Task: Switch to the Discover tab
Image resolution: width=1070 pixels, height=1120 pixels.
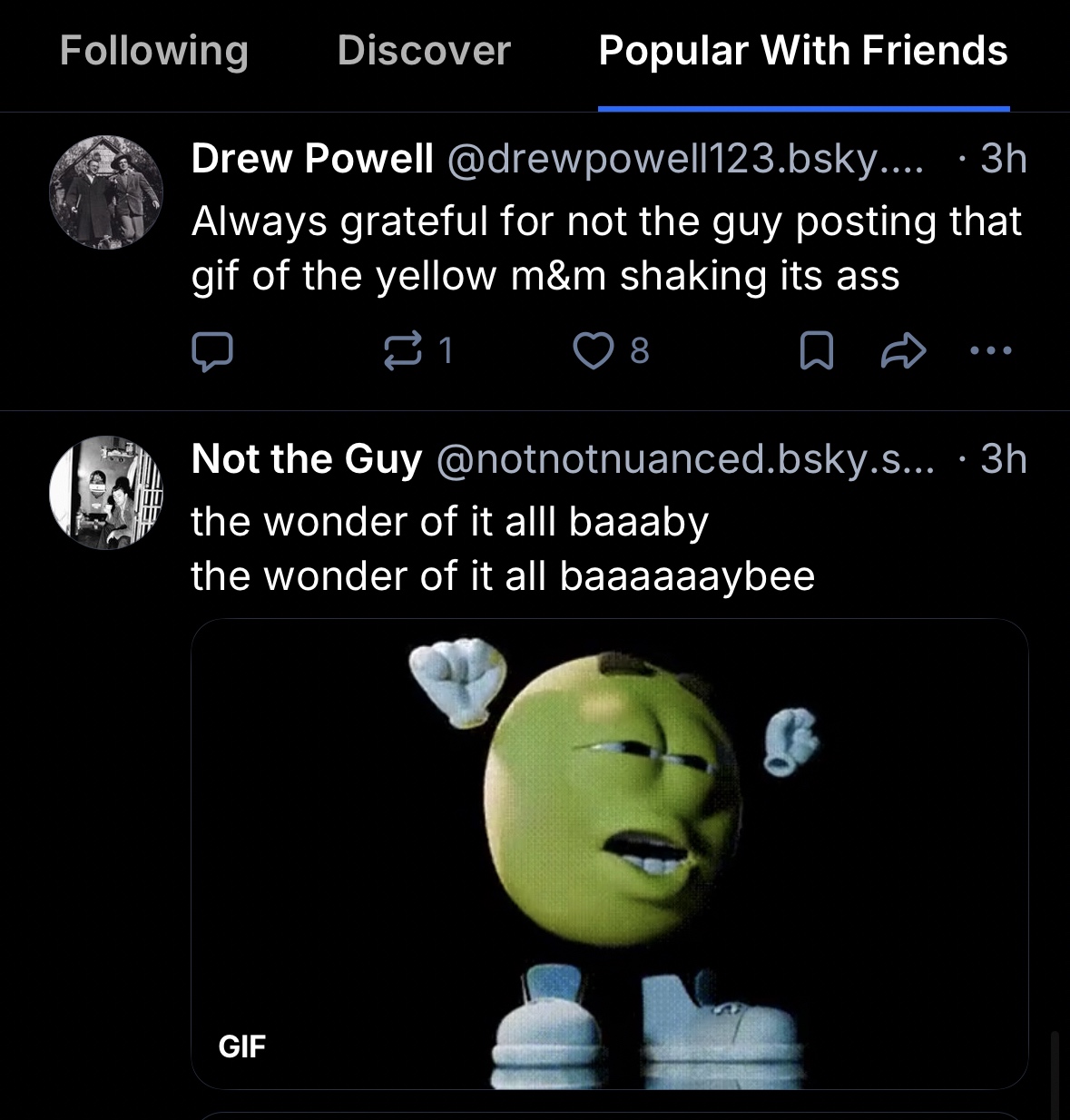Action: pos(424,51)
